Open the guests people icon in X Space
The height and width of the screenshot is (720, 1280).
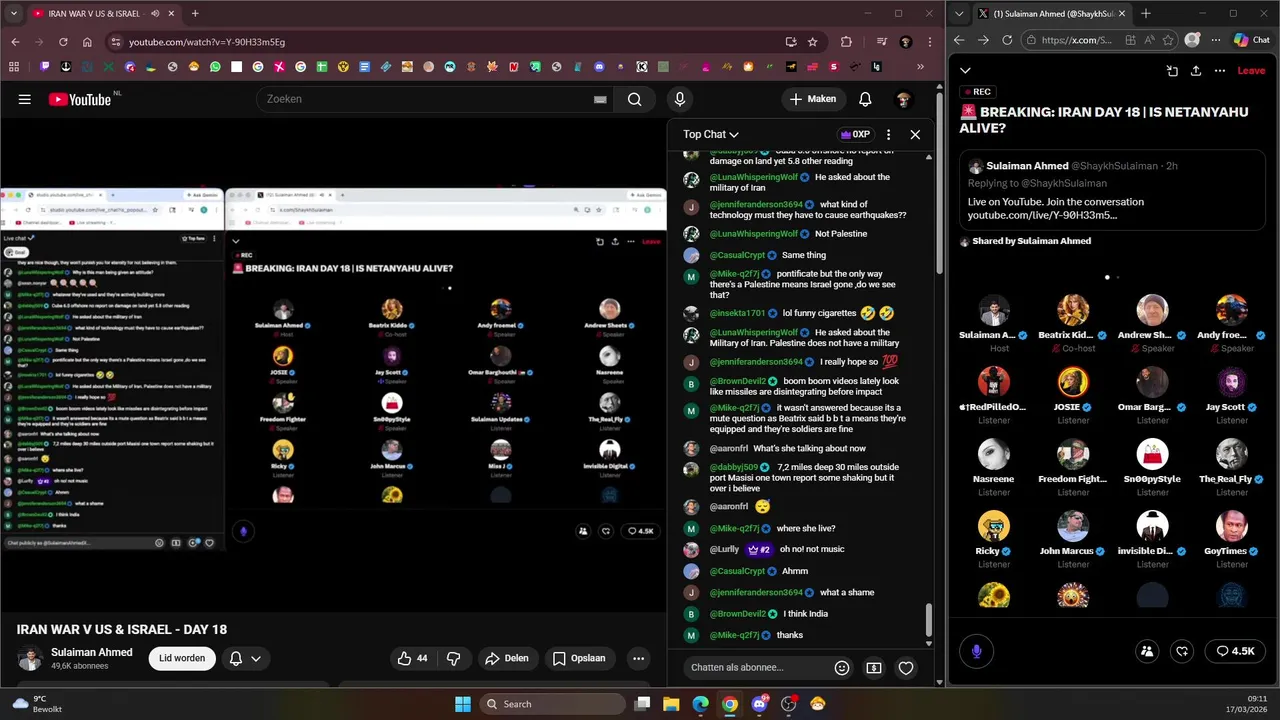pyautogui.click(x=1147, y=651)
